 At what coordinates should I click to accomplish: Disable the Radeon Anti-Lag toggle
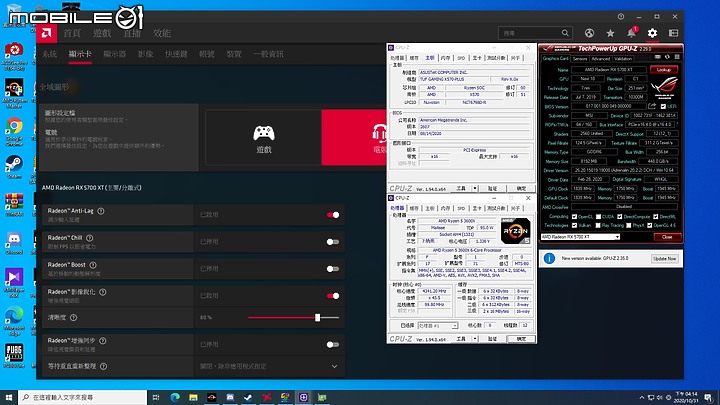[x=333, y=215]
